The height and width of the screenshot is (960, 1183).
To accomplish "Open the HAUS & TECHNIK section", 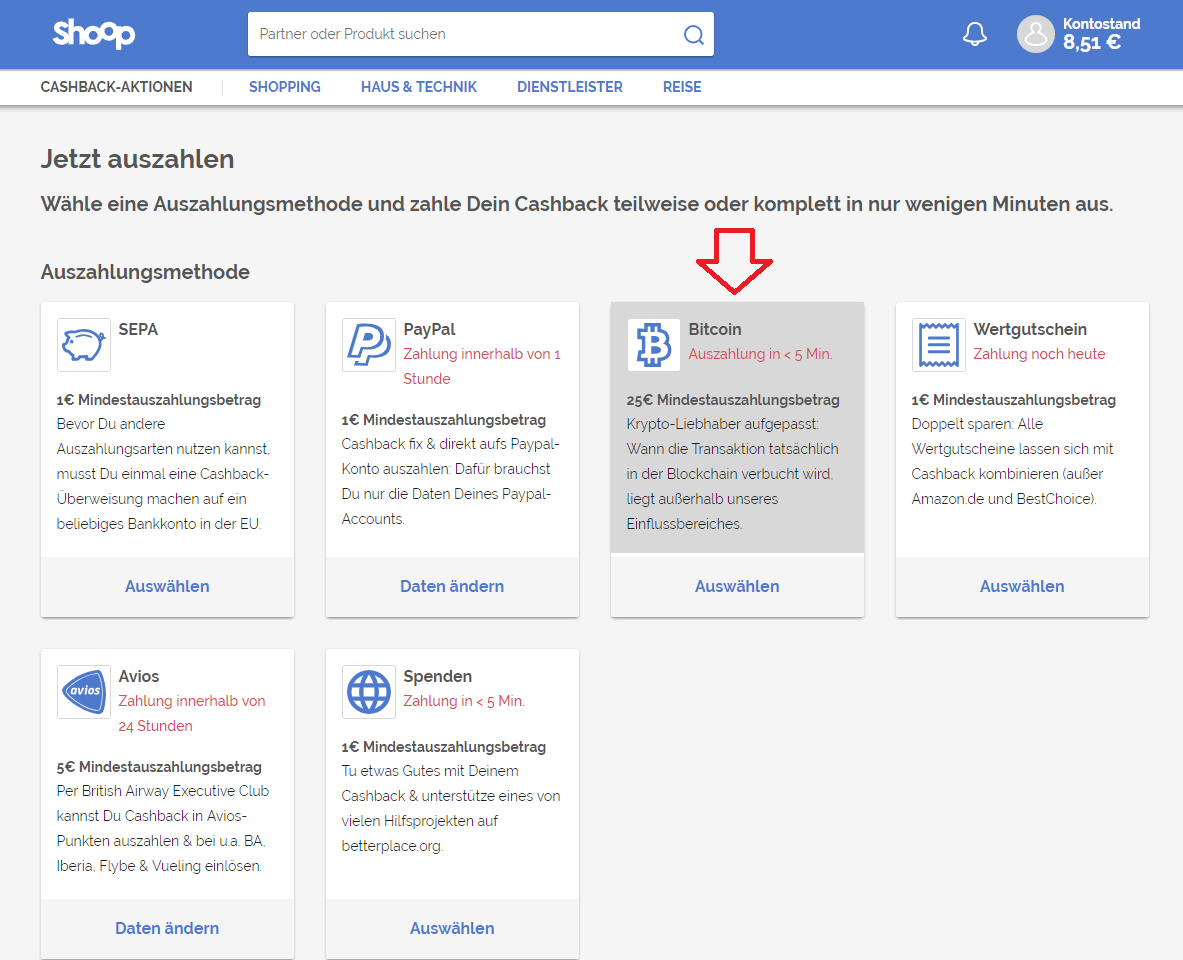I will 419,87.
